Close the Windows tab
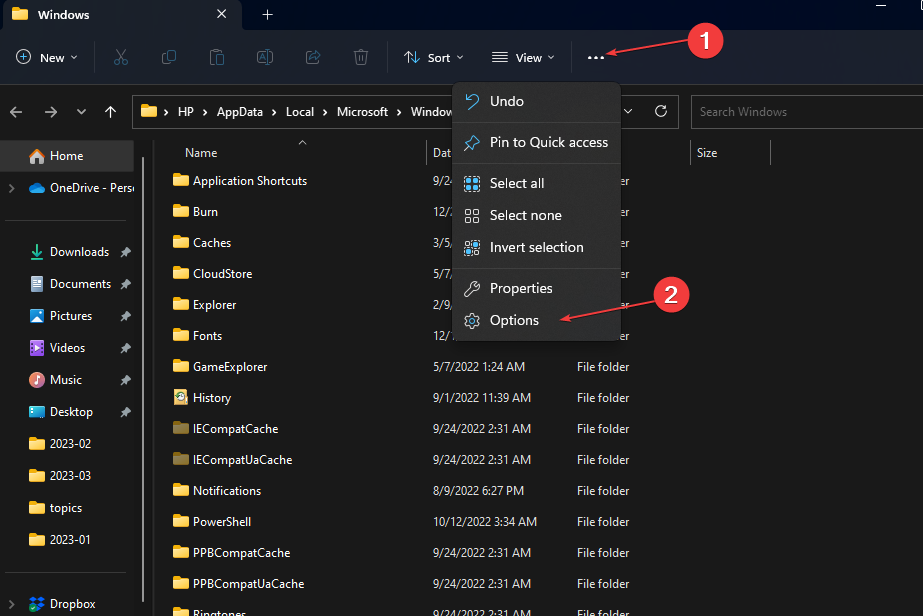This screenshot has height=616, width=923. pos(221,14)
